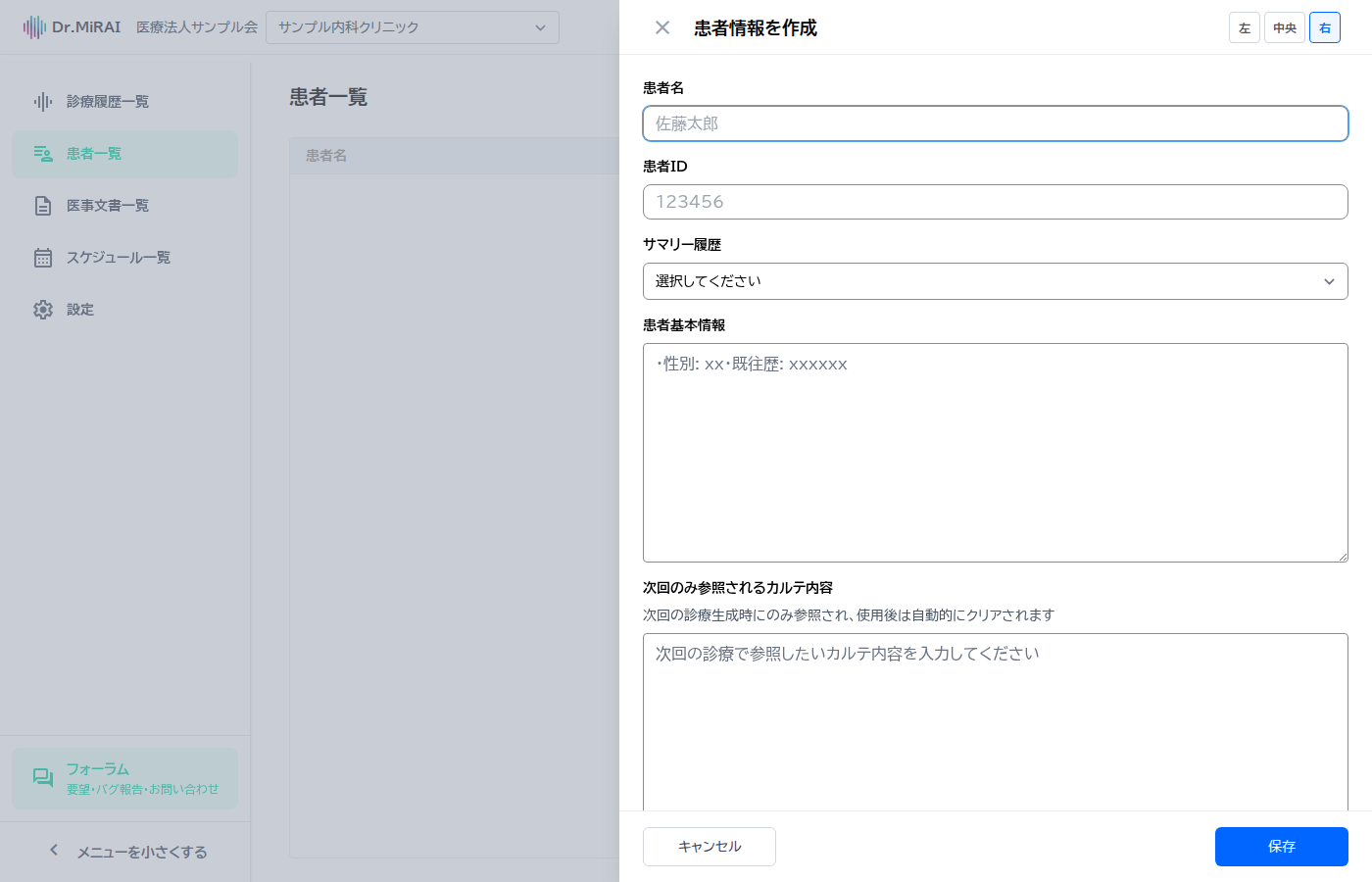The width and height of the screenshot is (1372, 882).
Task: Set panel position to center (中央)
Action: point(1285,27)
